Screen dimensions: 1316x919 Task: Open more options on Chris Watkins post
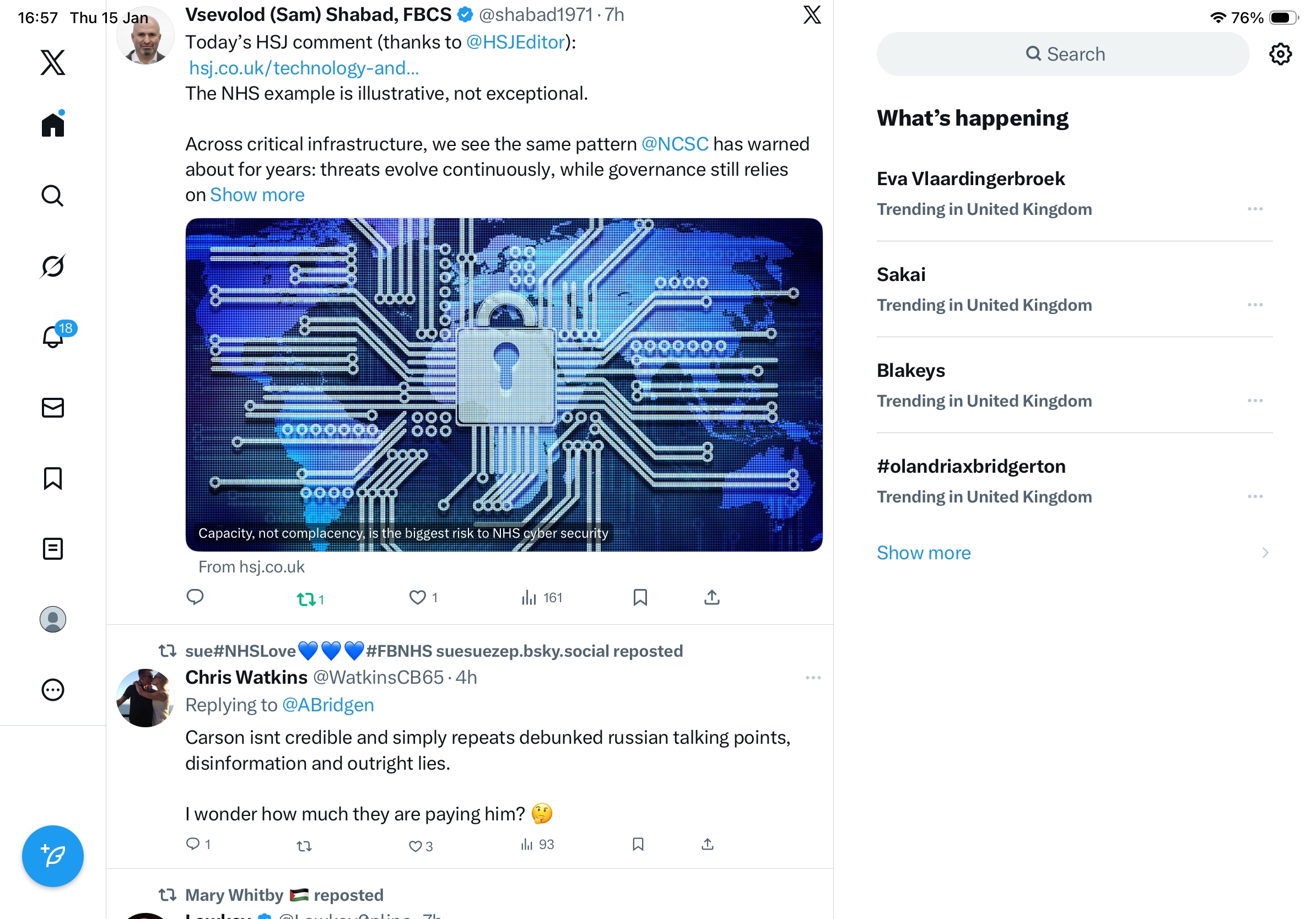pos(813,678)
